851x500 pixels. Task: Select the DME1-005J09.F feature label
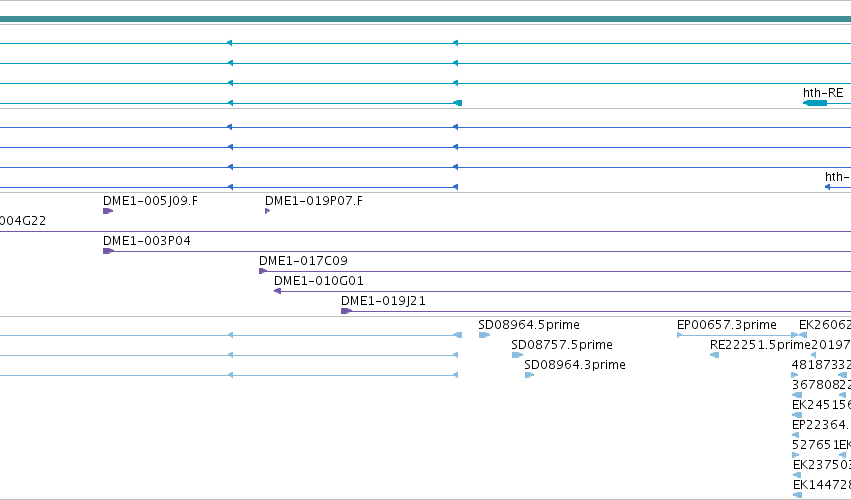(x=150, y=201)
